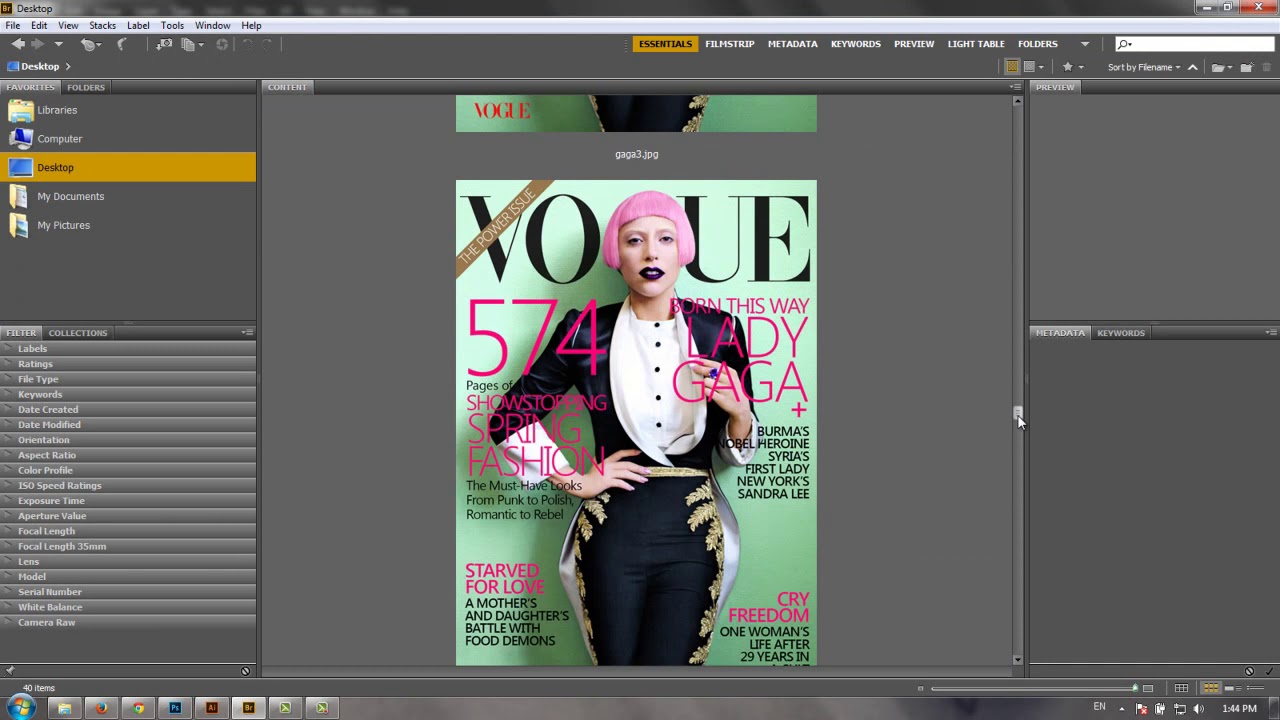Lock thumbnail grid icon
Image resolution: width=1280 pixels, height=720 pixels.
(x=1182, y=688)
